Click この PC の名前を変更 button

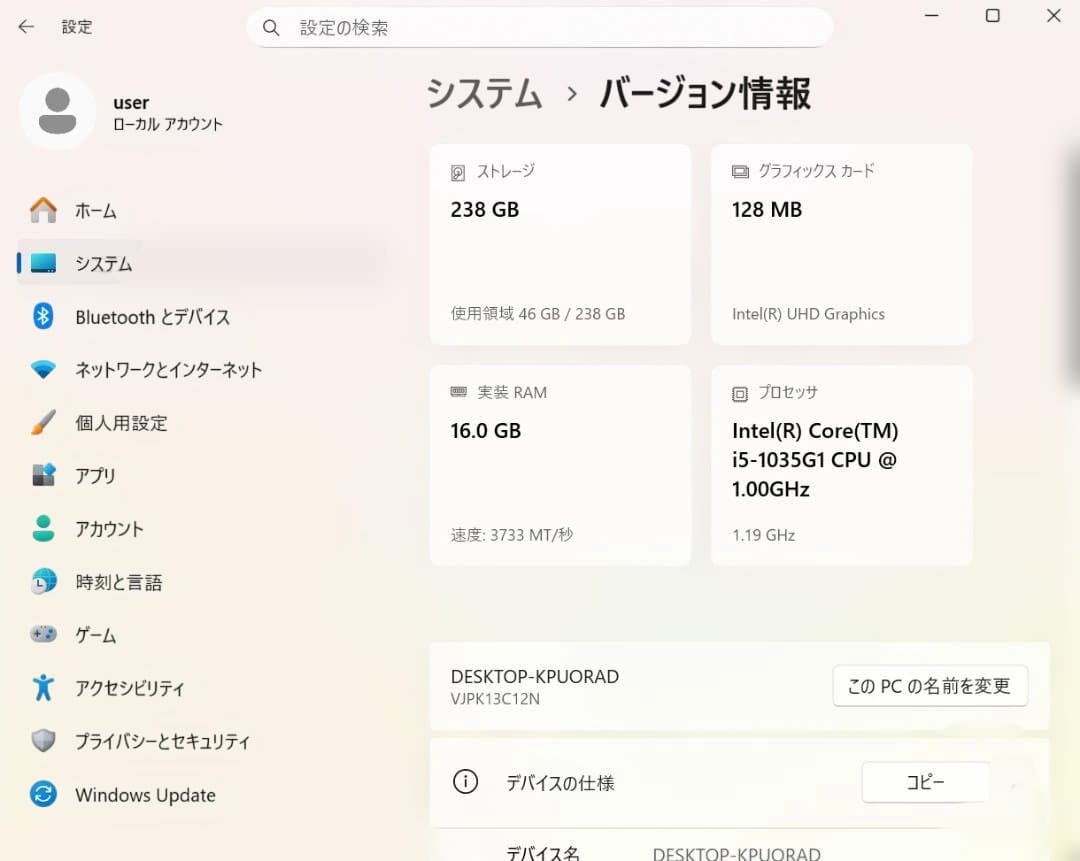[x=929, y=686]
